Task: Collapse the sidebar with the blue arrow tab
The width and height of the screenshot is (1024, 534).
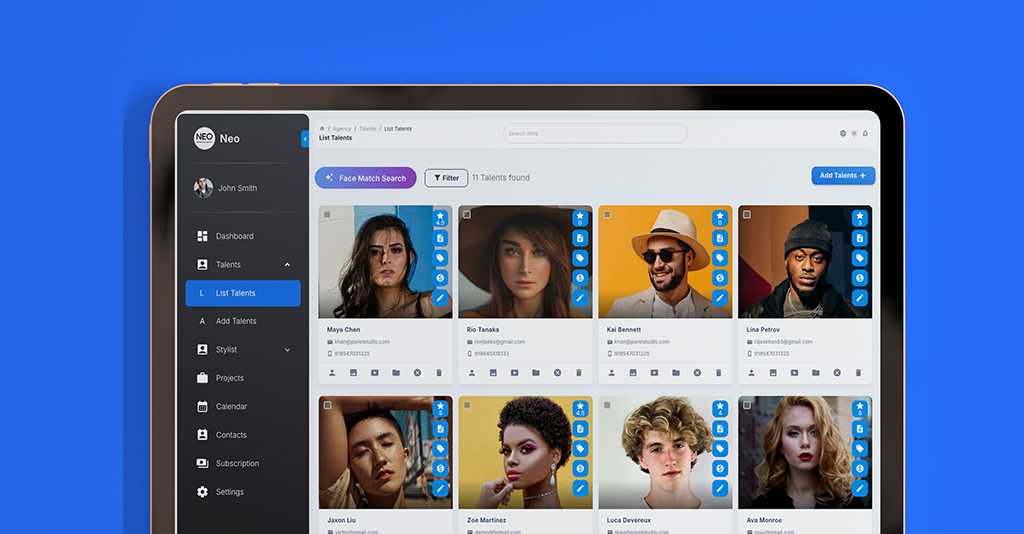Action: pos(305,140)
